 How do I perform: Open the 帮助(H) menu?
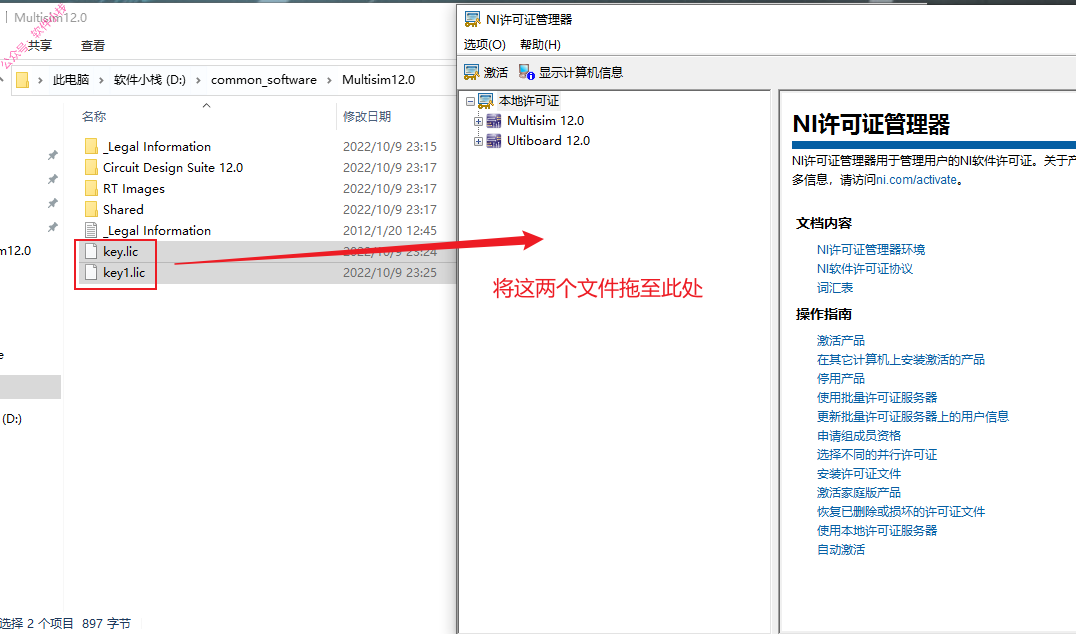click(540, 45)
